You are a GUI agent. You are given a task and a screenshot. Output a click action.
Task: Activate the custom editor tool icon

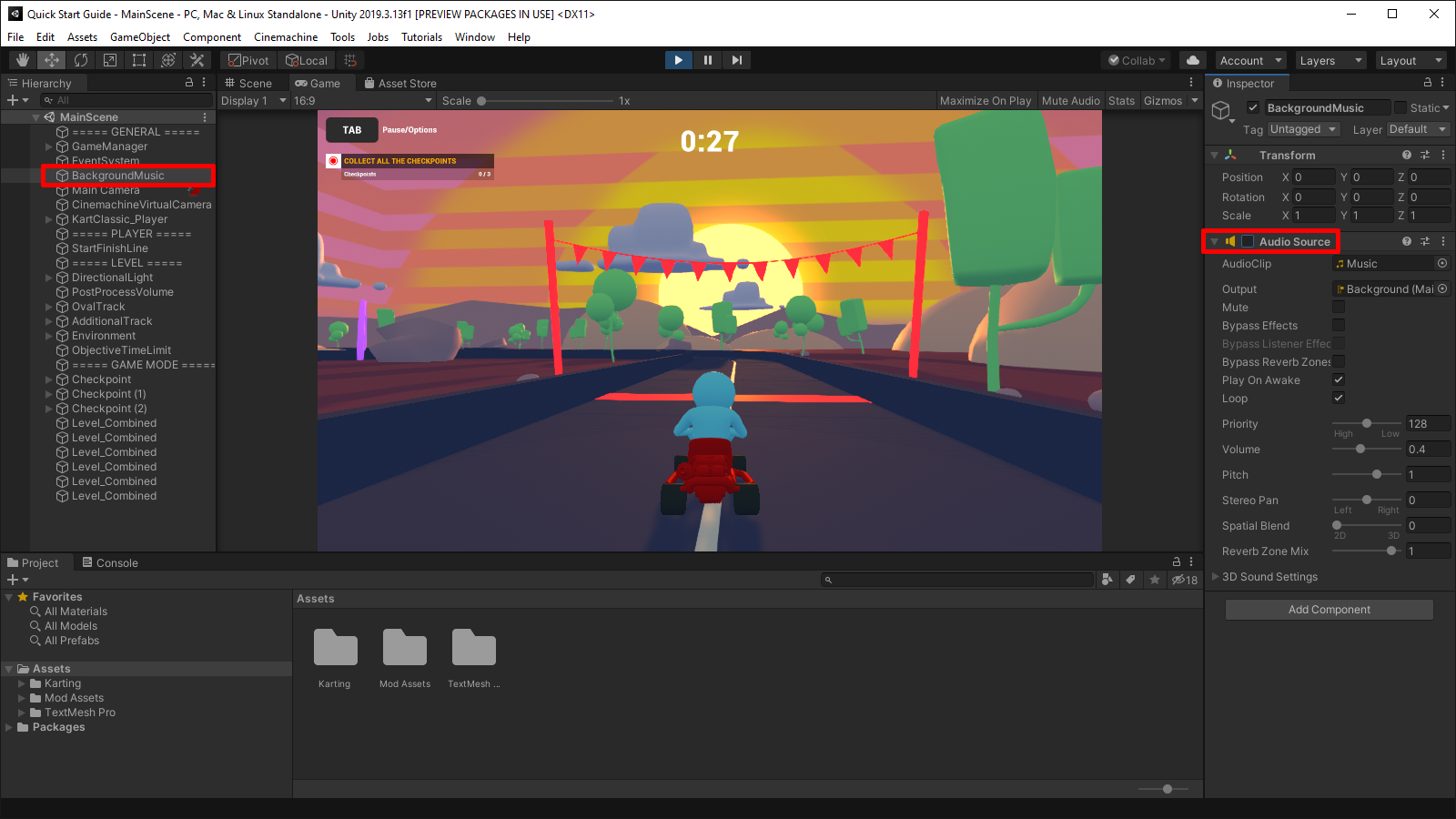197,60
